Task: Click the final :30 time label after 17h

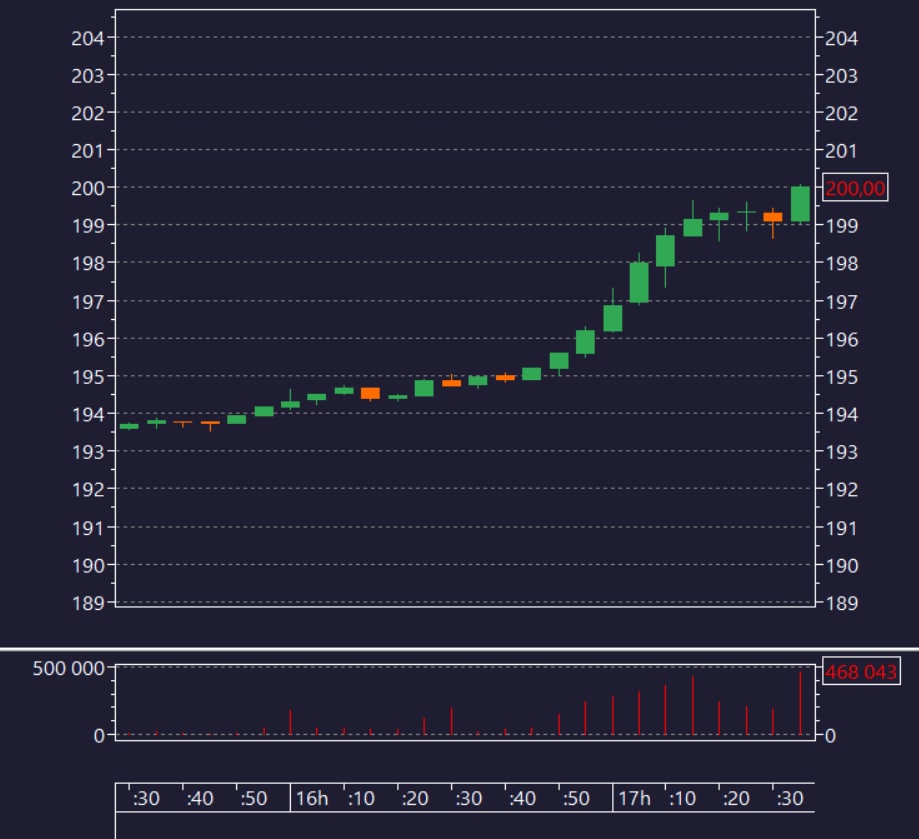Action: click(x=789, y=798)
